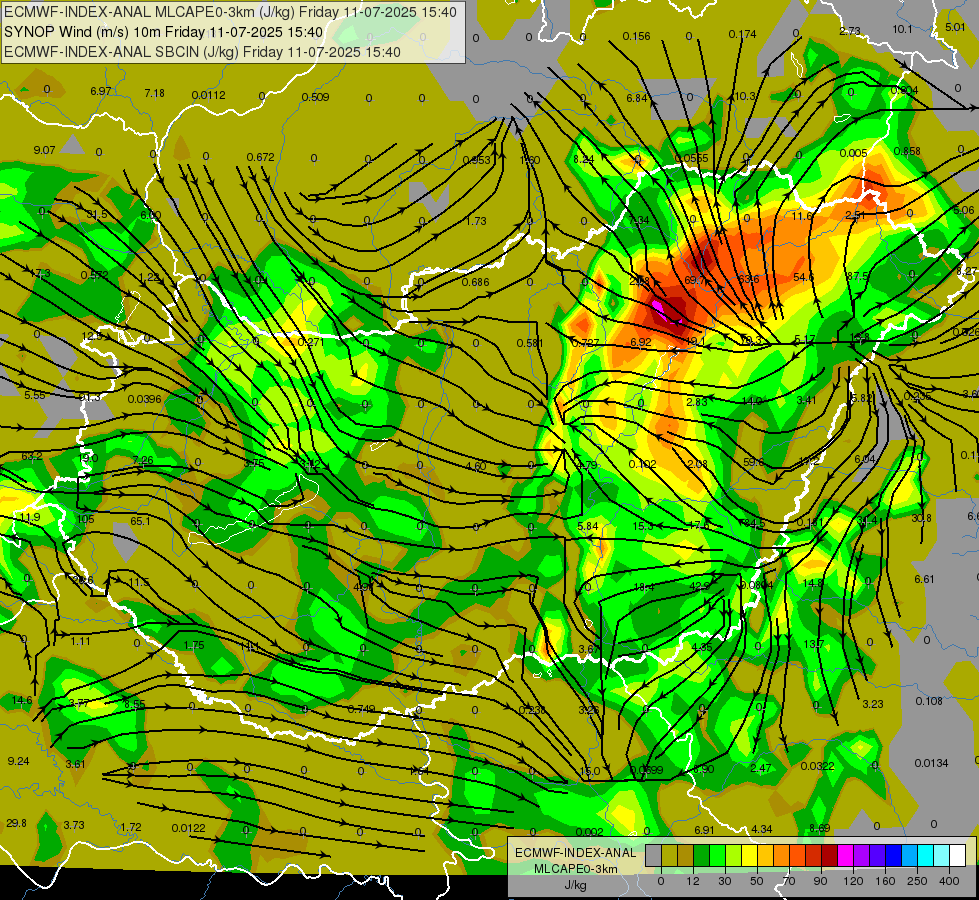Click the station value 8.24
This screenshot has width=979, height=900.
584,159
